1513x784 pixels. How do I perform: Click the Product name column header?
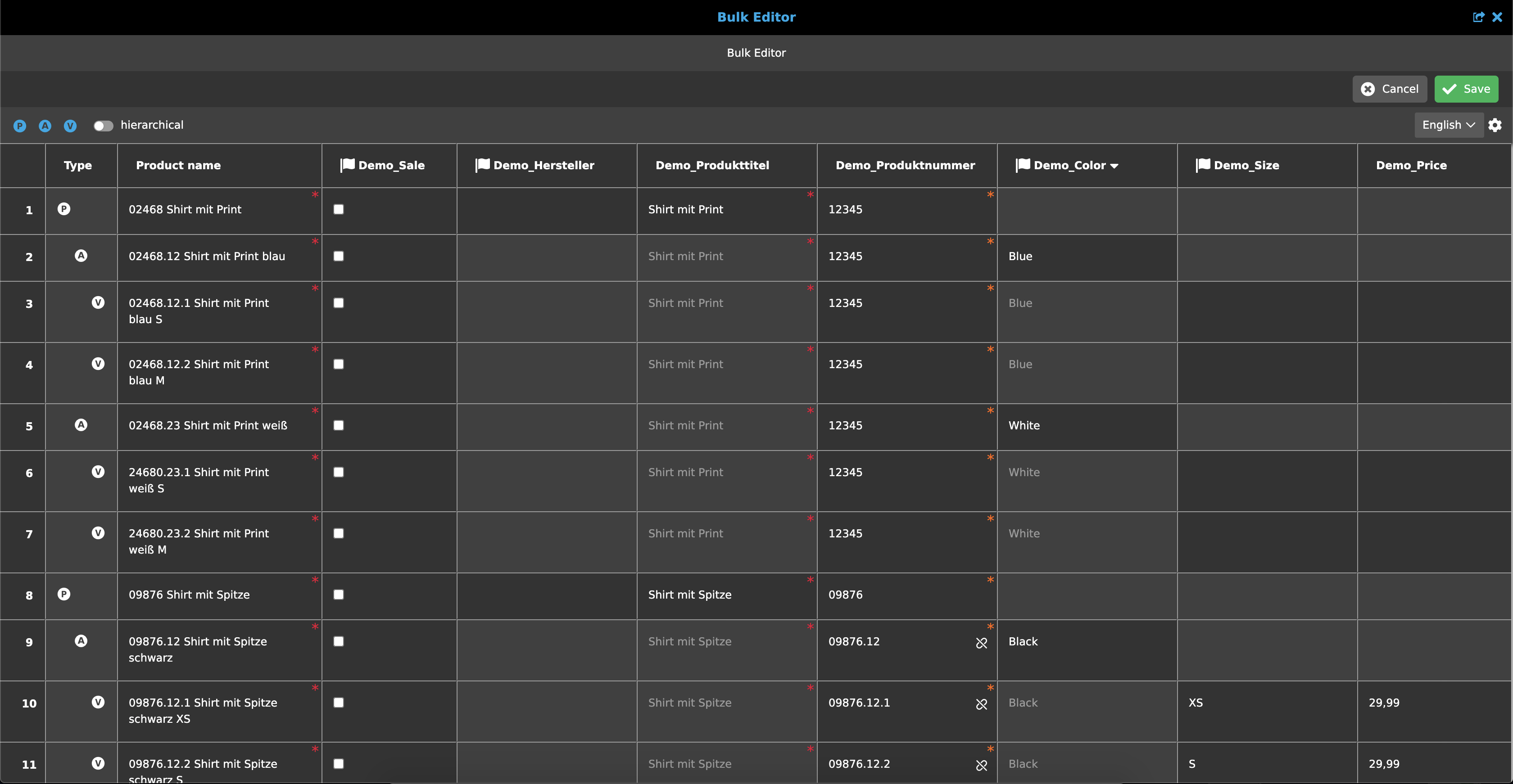coord(178,166)
